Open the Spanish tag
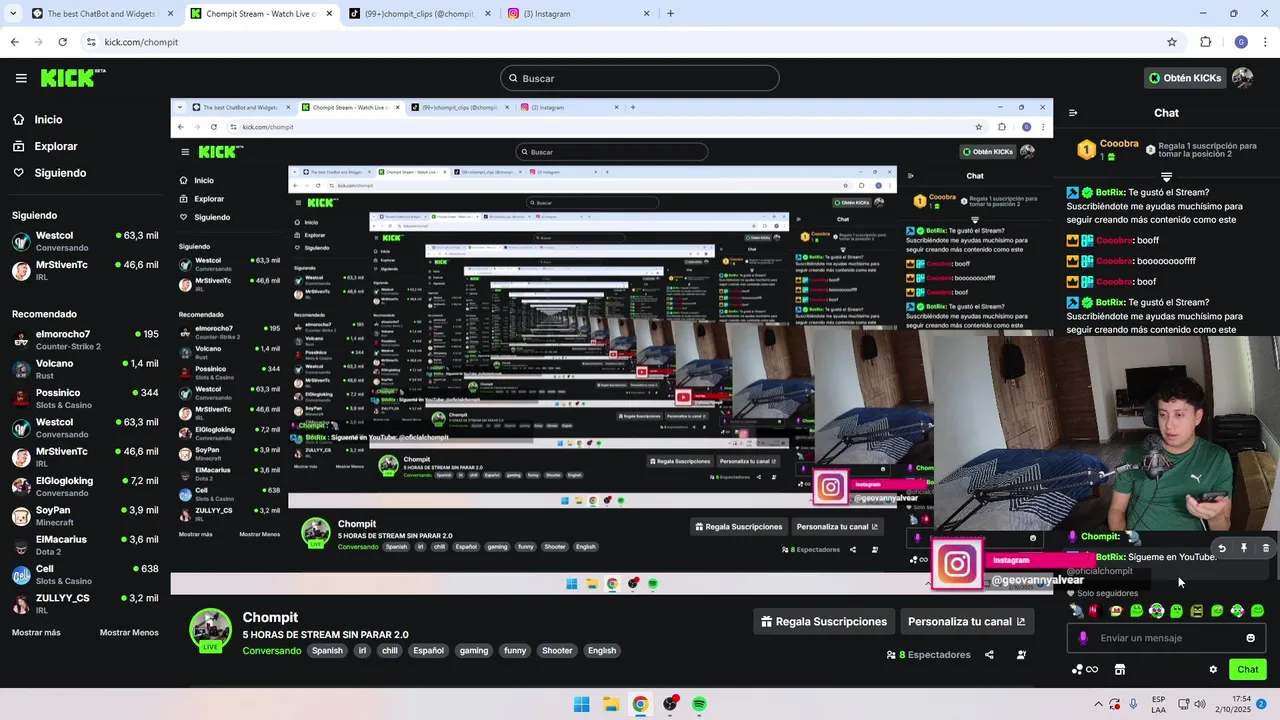 (x=327, y=651)
